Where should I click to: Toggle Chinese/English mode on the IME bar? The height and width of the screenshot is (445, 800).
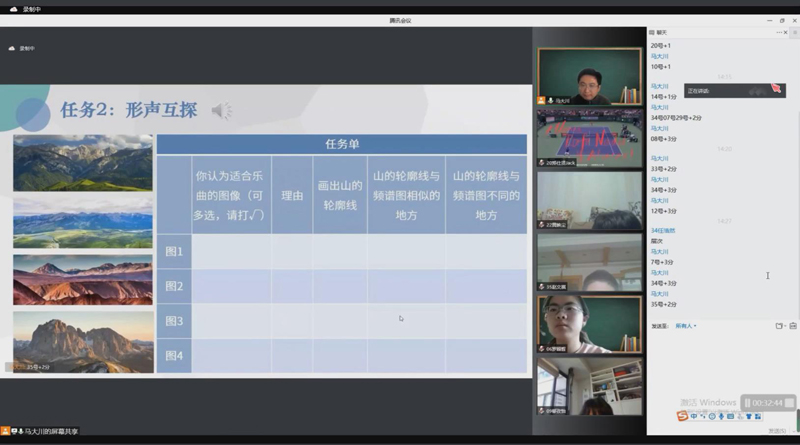694,416
